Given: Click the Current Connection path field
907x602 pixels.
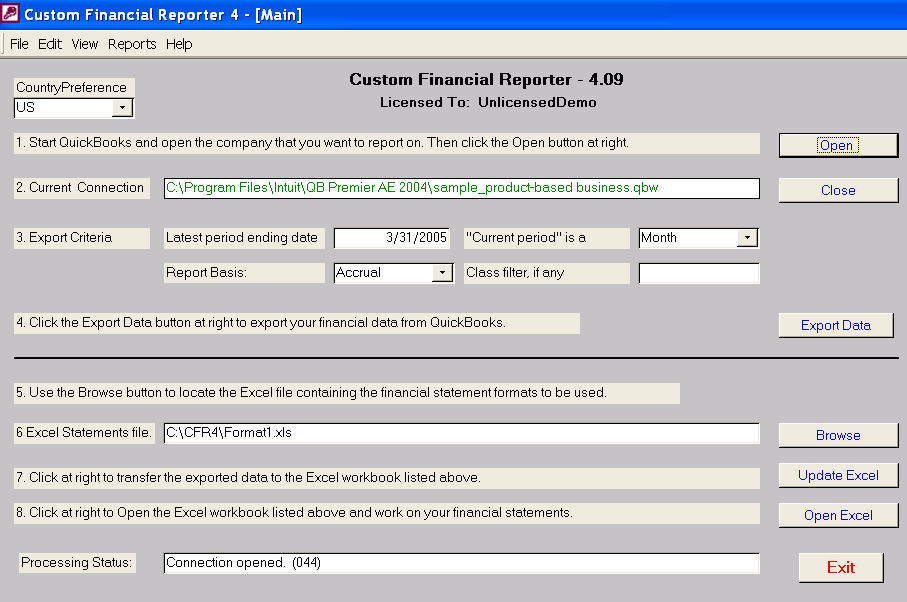Looking at the screenshot, I should click(x=461, y=188).
